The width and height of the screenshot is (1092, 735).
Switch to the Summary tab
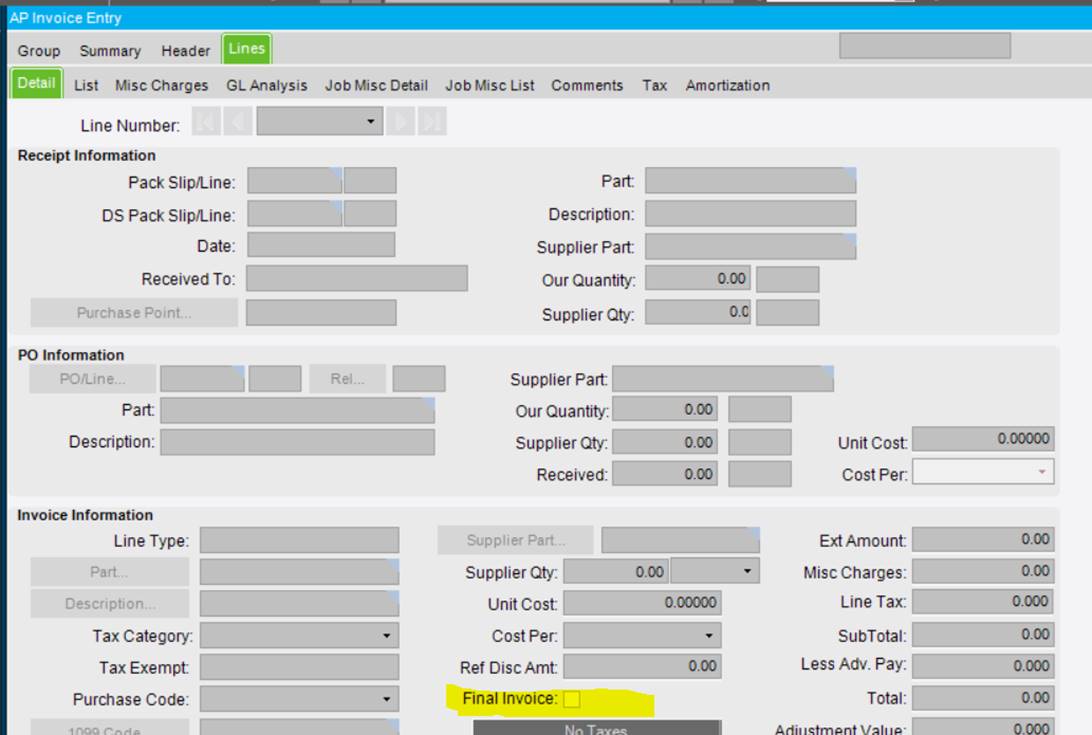[x=110, y=51]
